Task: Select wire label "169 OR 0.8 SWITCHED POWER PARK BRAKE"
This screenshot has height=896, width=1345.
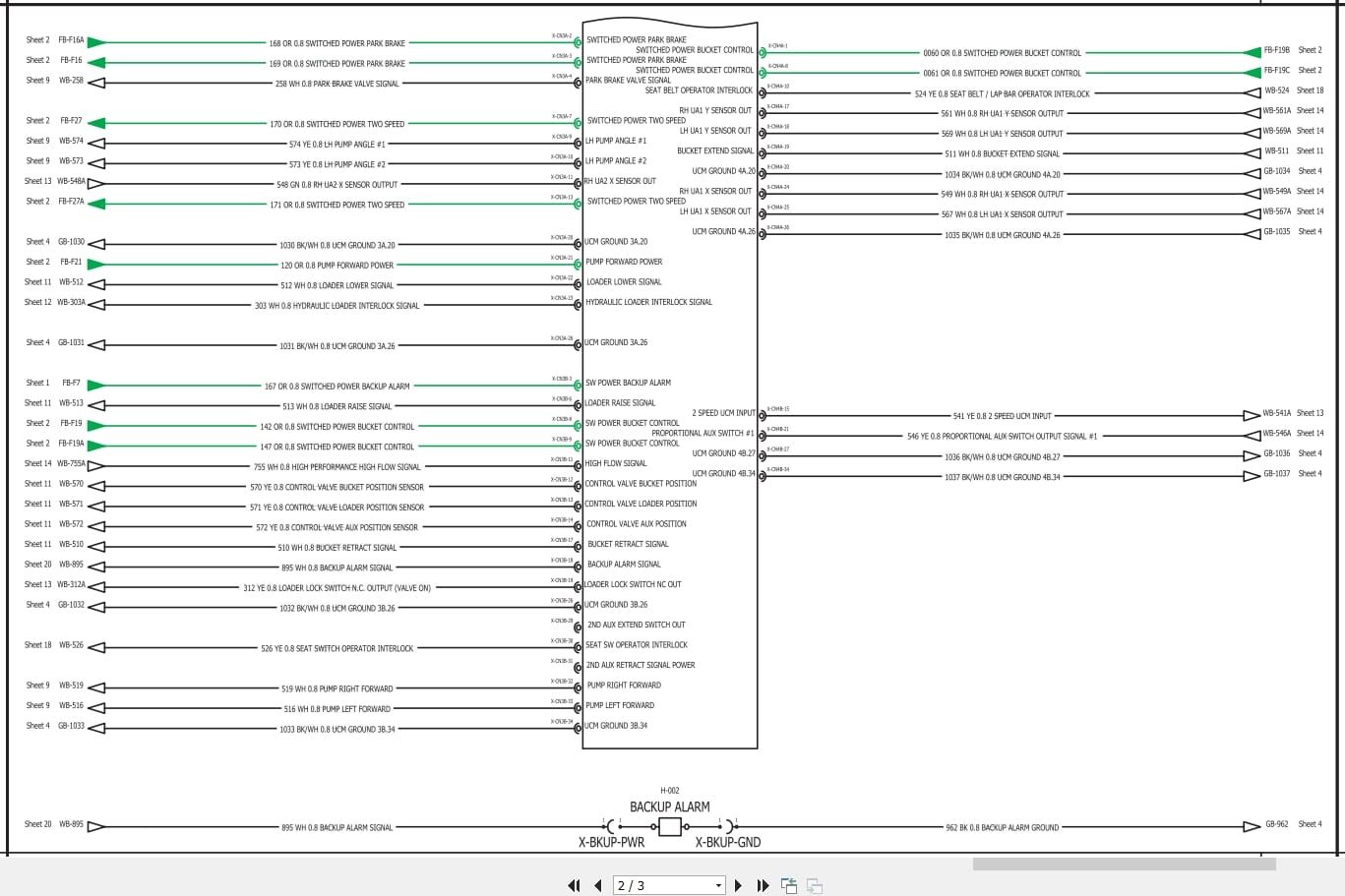Action: pyautogui.click(x=337, y=64)
